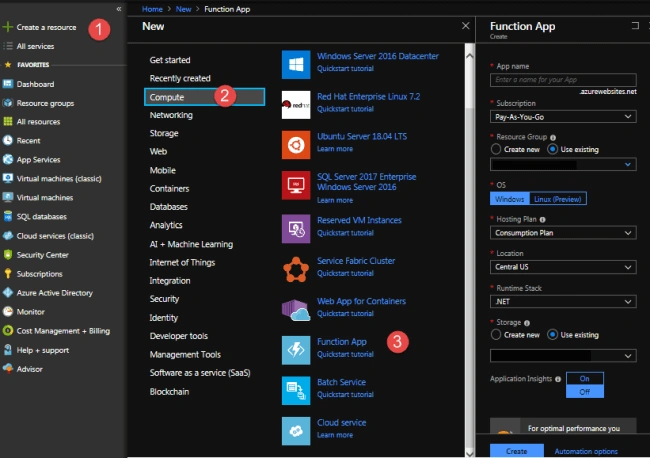
Task: Click scrollbar up arrow in New blade
Action: [x=469, y=56]
